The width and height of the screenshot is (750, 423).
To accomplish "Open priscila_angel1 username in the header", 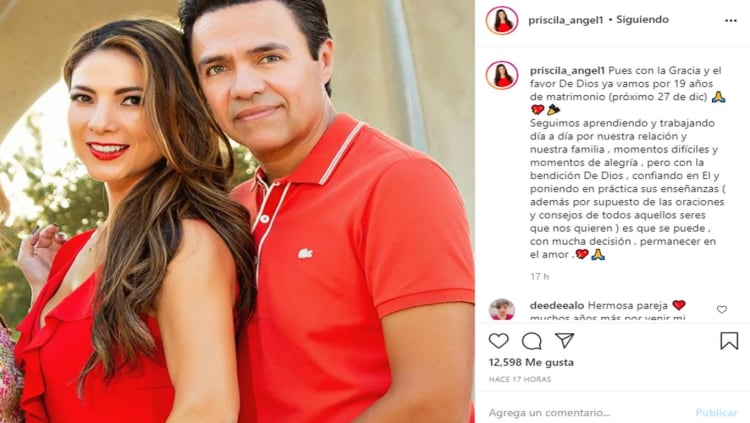I will tap(565, 20).
